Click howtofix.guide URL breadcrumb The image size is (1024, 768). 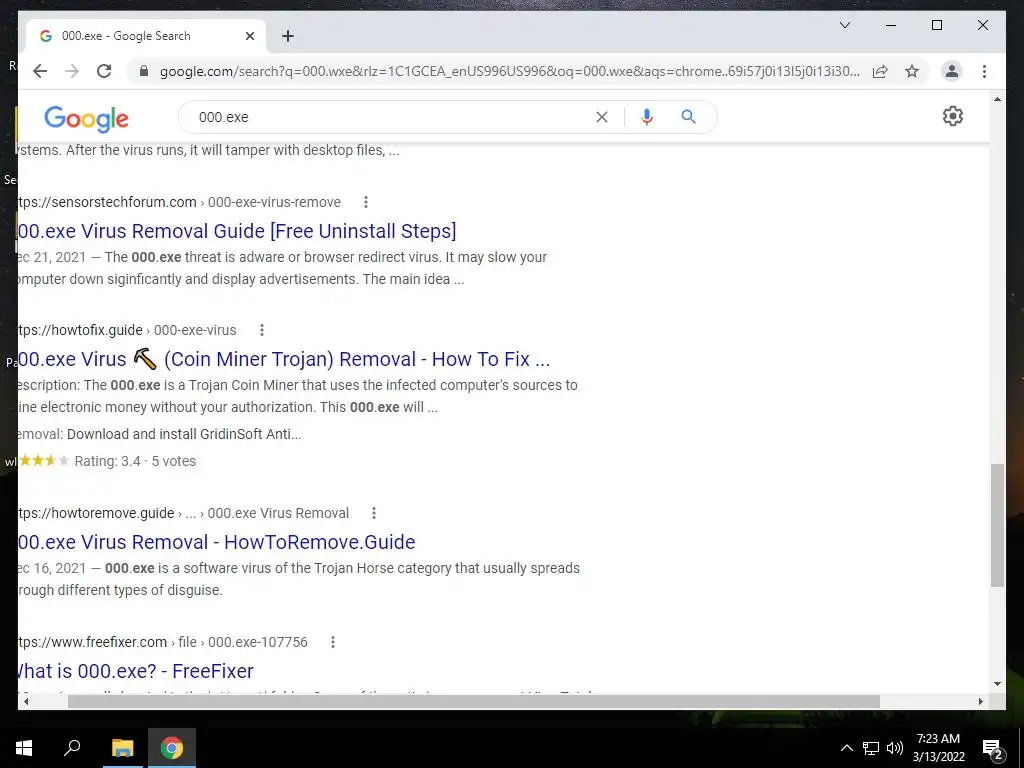click(x=127, y=330)
